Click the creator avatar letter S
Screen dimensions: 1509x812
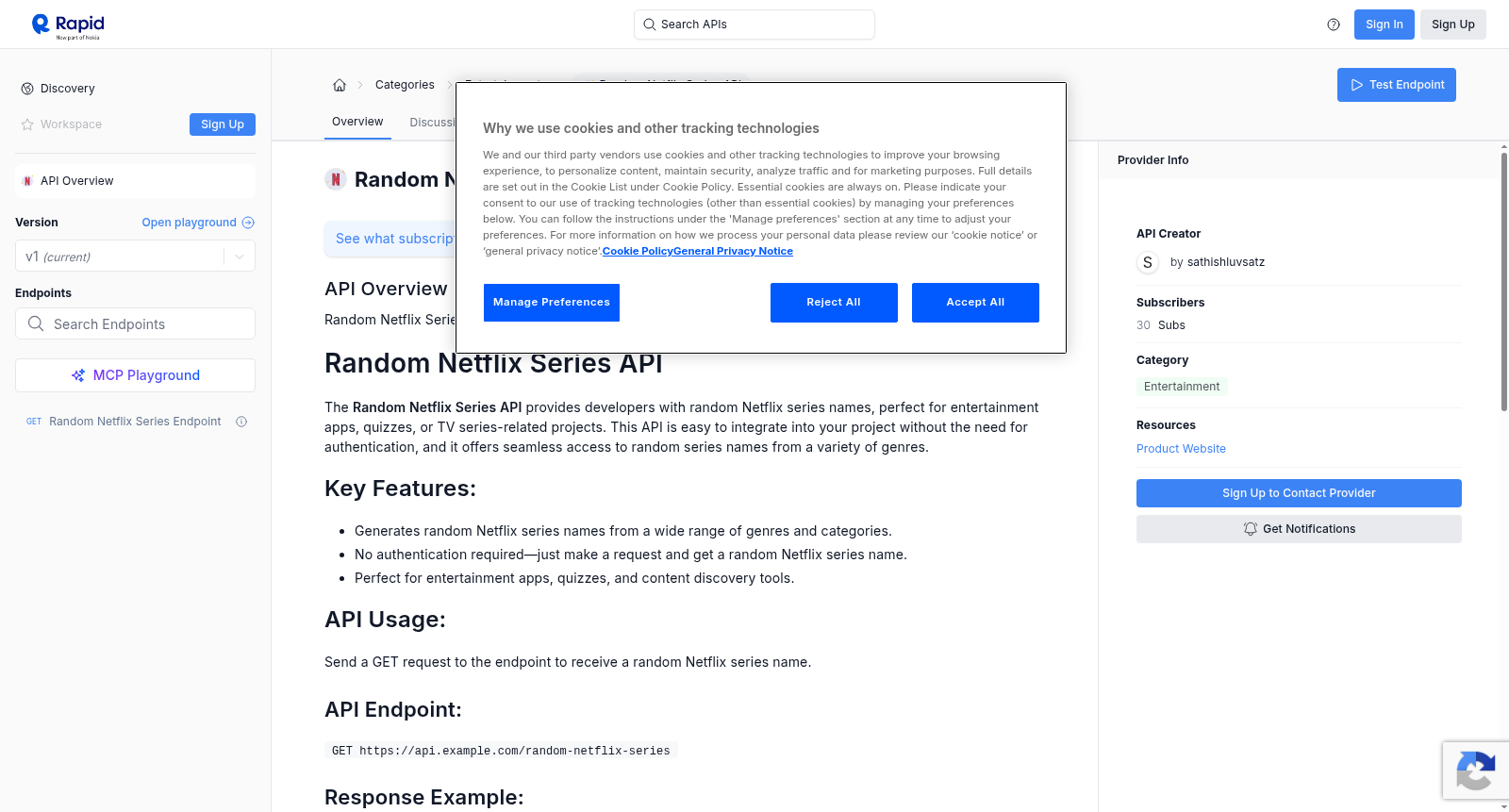[x=1148, y=262]
